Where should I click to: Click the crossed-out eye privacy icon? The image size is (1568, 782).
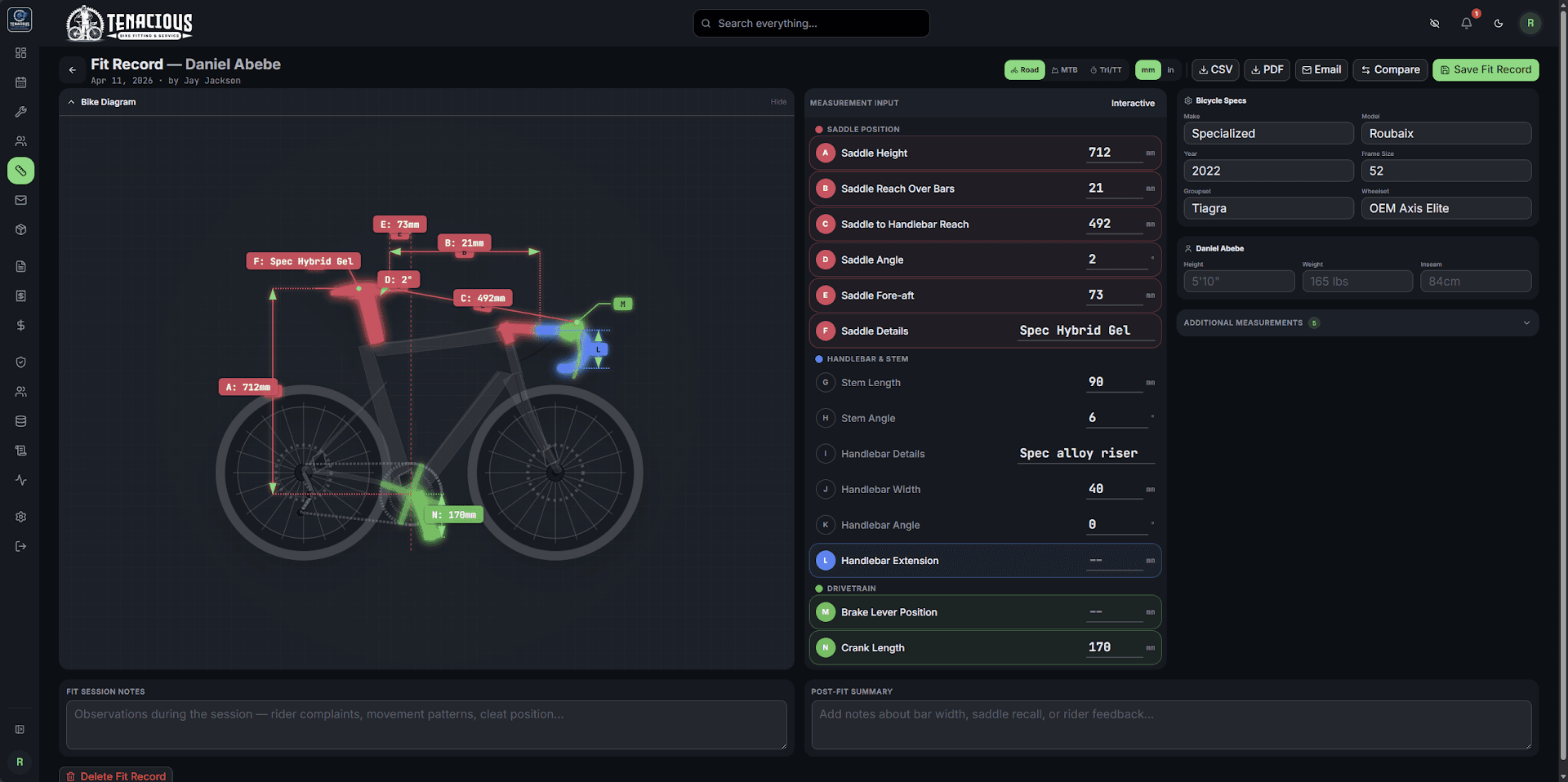(x=1435, y=23)
